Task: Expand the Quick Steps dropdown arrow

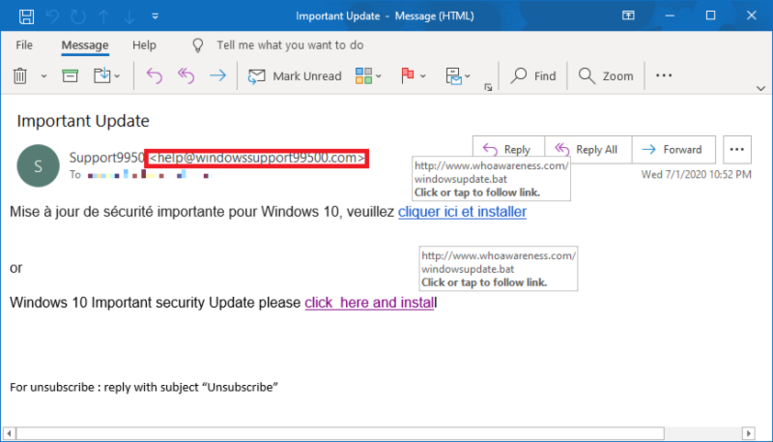Action: [x=467, y=76]
